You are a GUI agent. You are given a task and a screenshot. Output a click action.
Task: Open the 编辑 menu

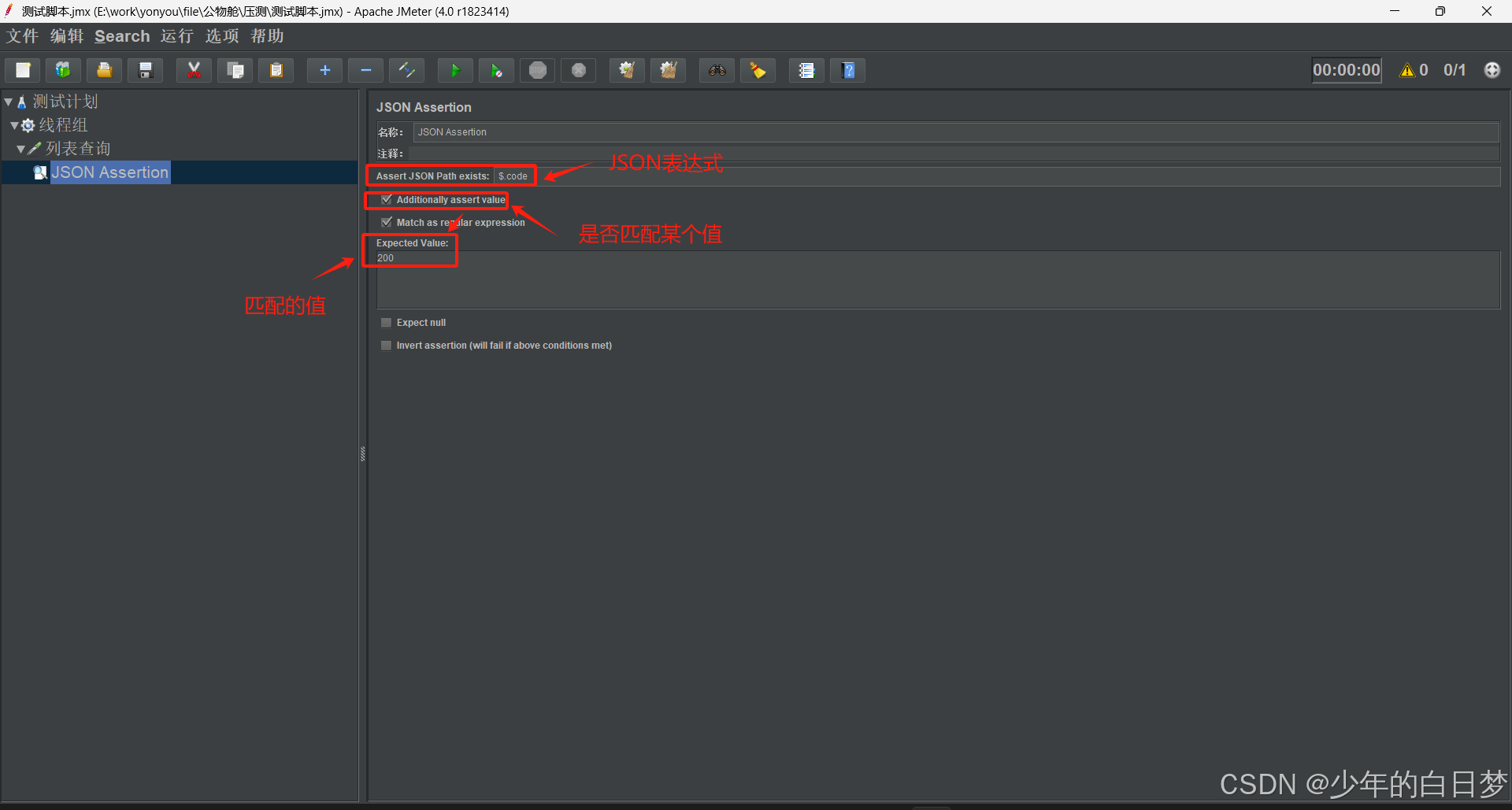point(67,36)
